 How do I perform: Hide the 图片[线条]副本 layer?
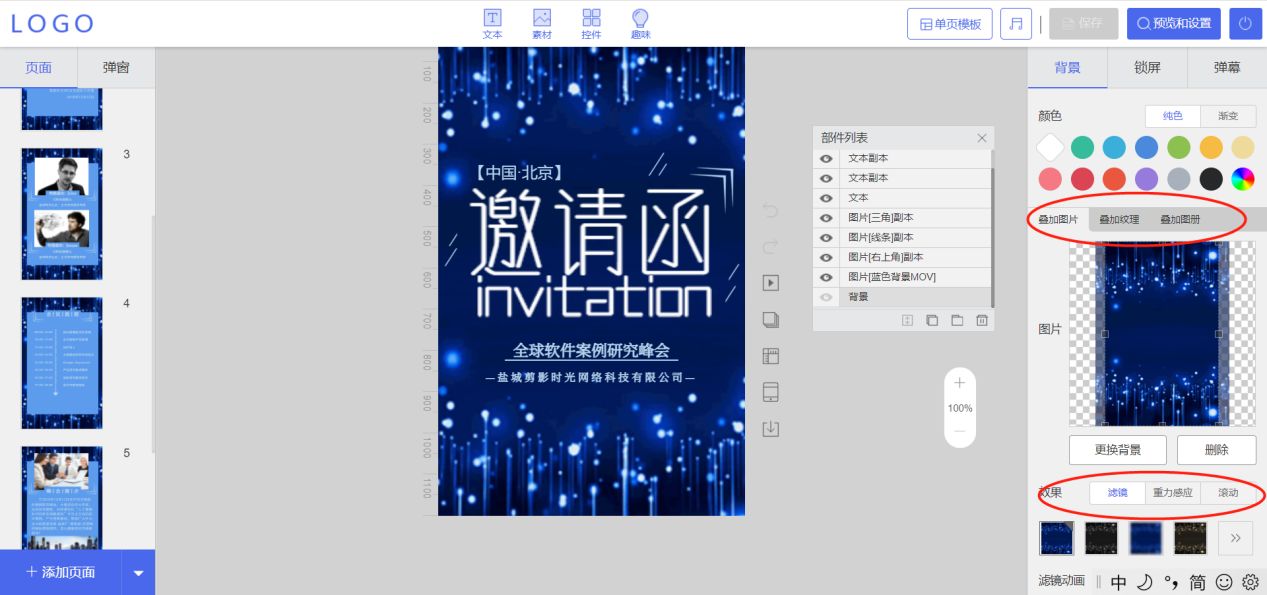(x=826, y=237)
